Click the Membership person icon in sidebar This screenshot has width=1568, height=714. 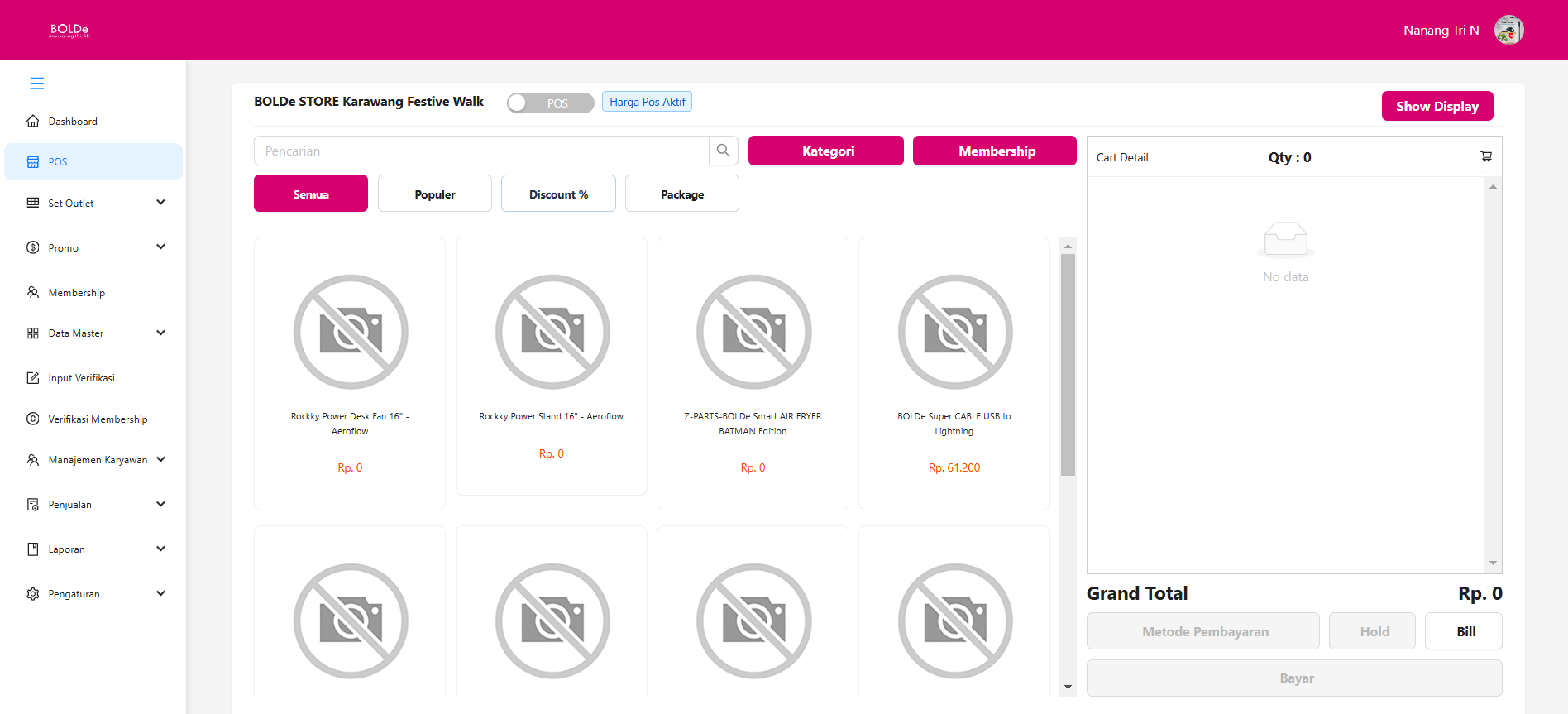click(x=33, y=293)
